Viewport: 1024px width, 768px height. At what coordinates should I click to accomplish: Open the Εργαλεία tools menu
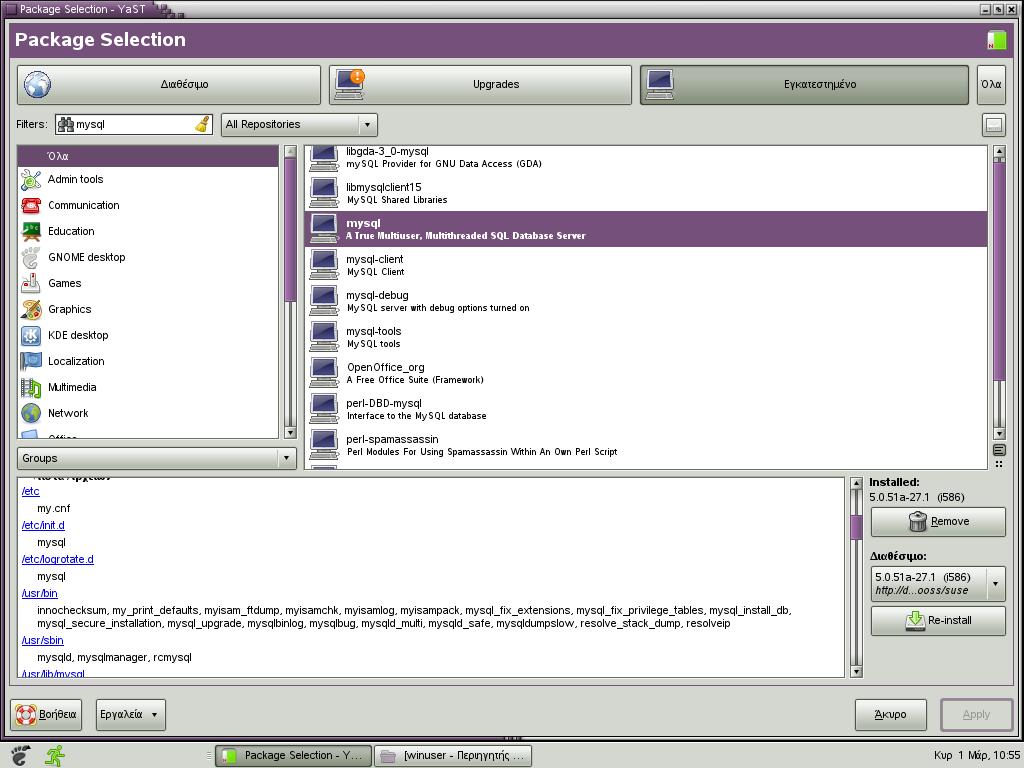point(131,714)
